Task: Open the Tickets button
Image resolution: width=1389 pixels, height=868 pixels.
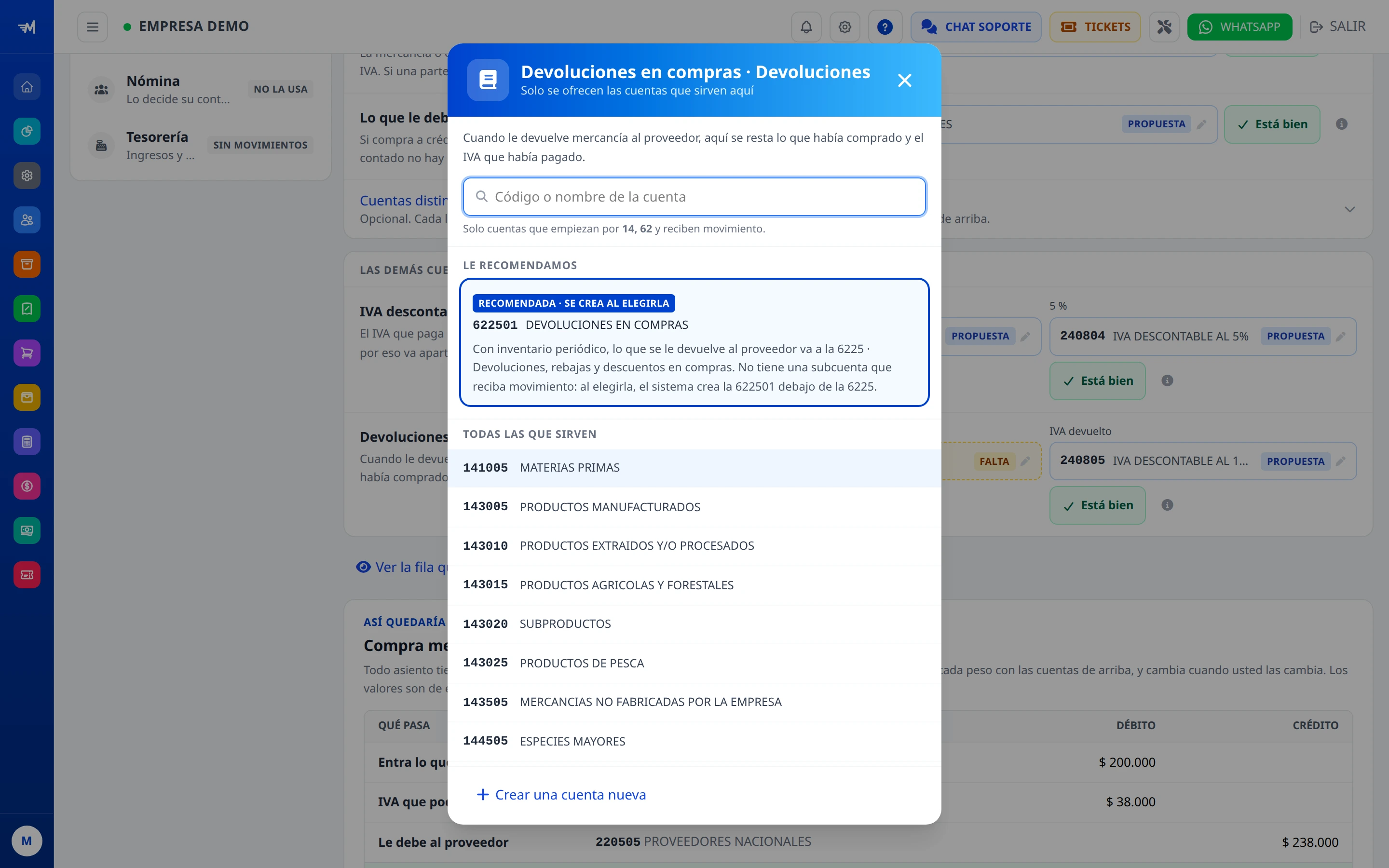Action: 1094,27
